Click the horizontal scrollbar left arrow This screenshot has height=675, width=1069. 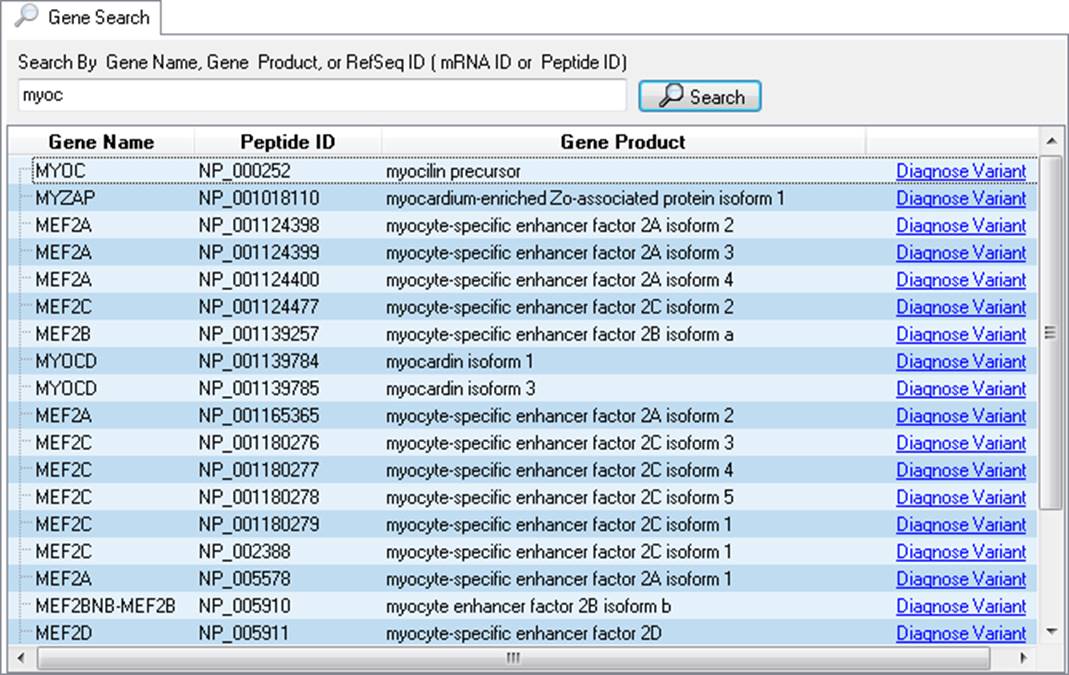pyautogui.click(x=21, y=659)
